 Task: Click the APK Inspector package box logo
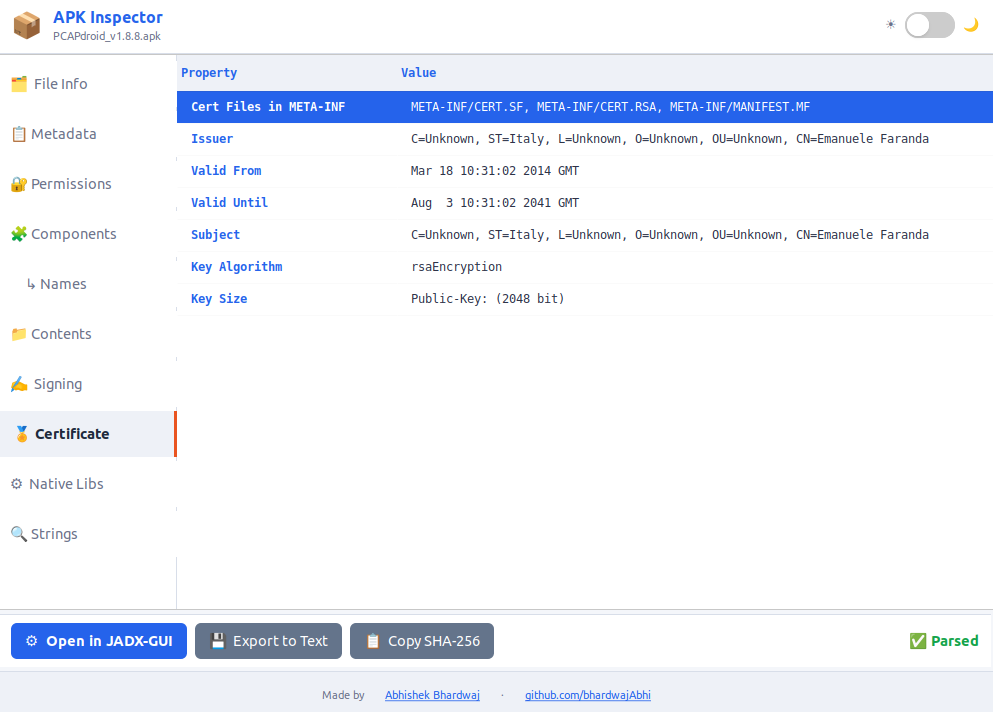pos(27,25)
